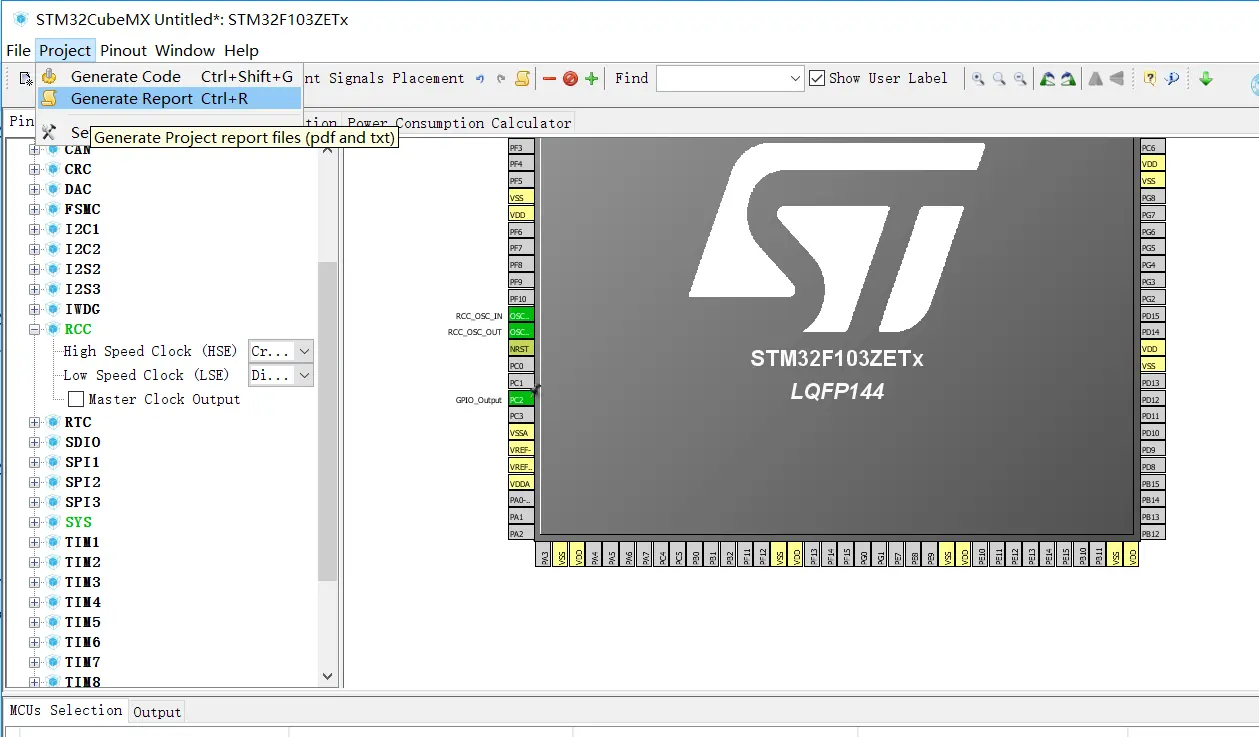Click the PD15 pin on the right side

pyautogui.click(x=1153, y=315)
